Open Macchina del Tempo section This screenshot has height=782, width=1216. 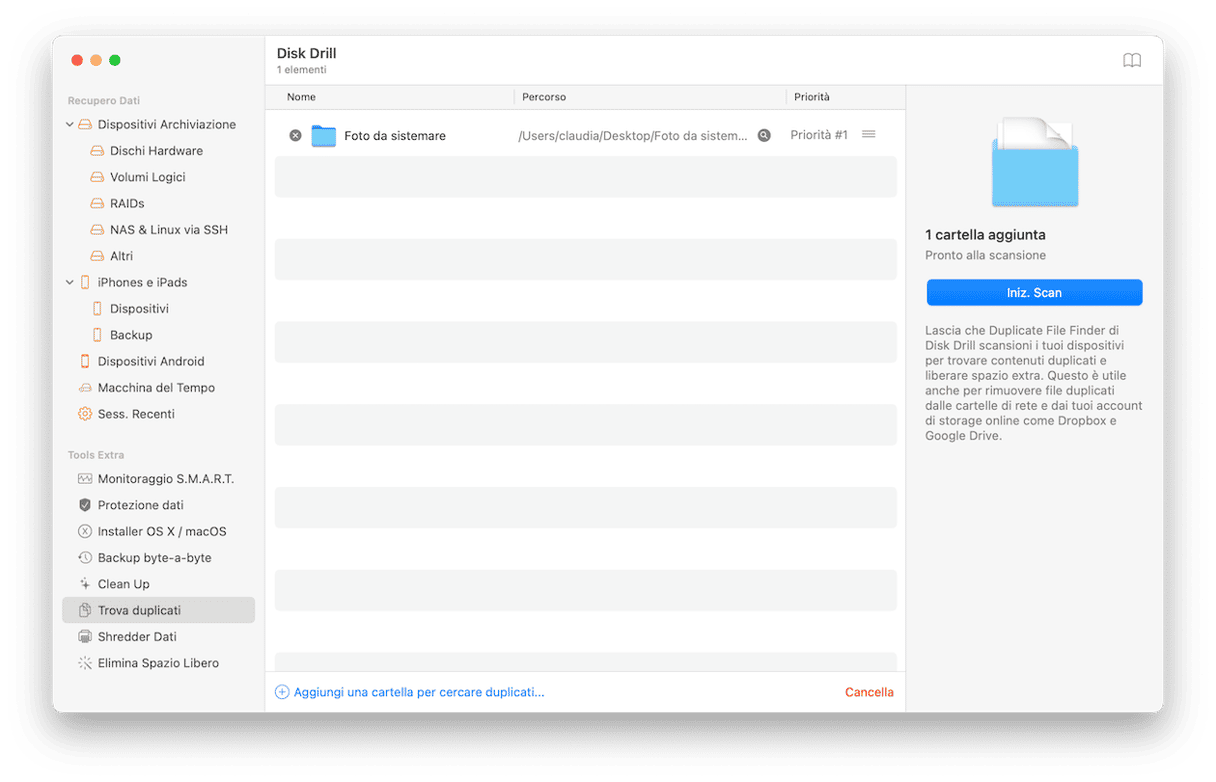pos(158,388)
